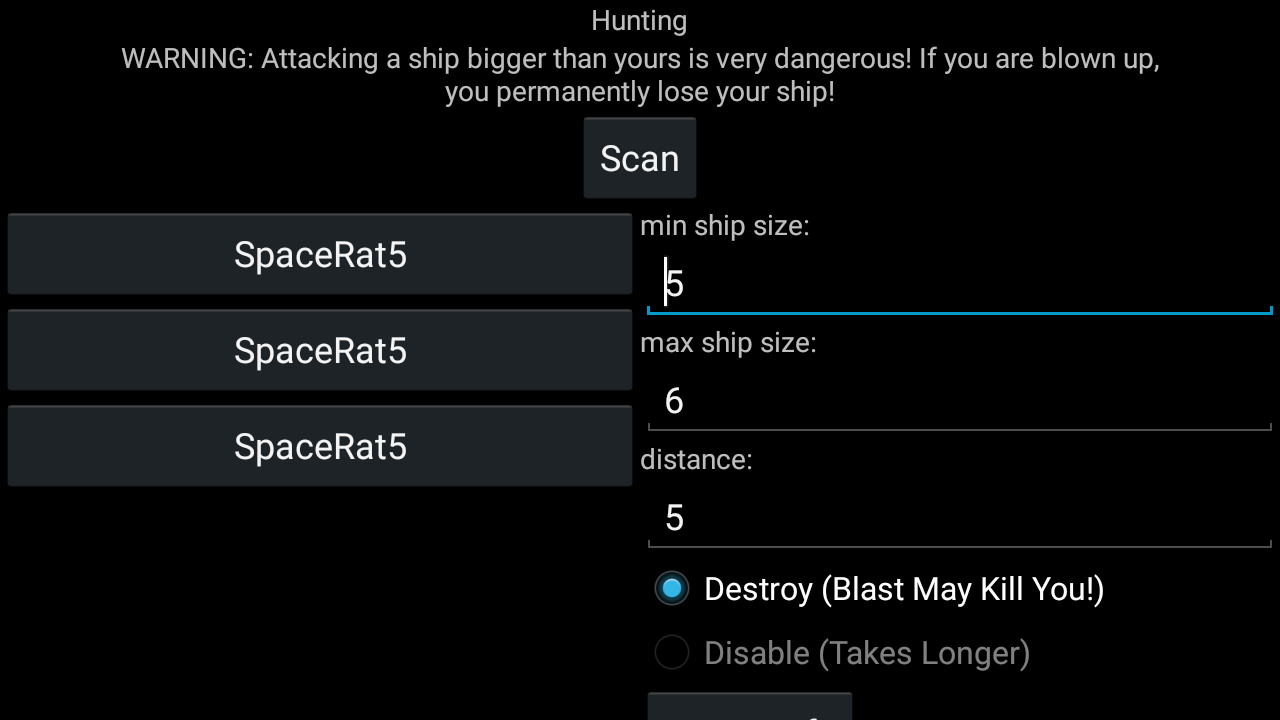Focus the min ship size field

pyautogui.click(x=960, y=284)
